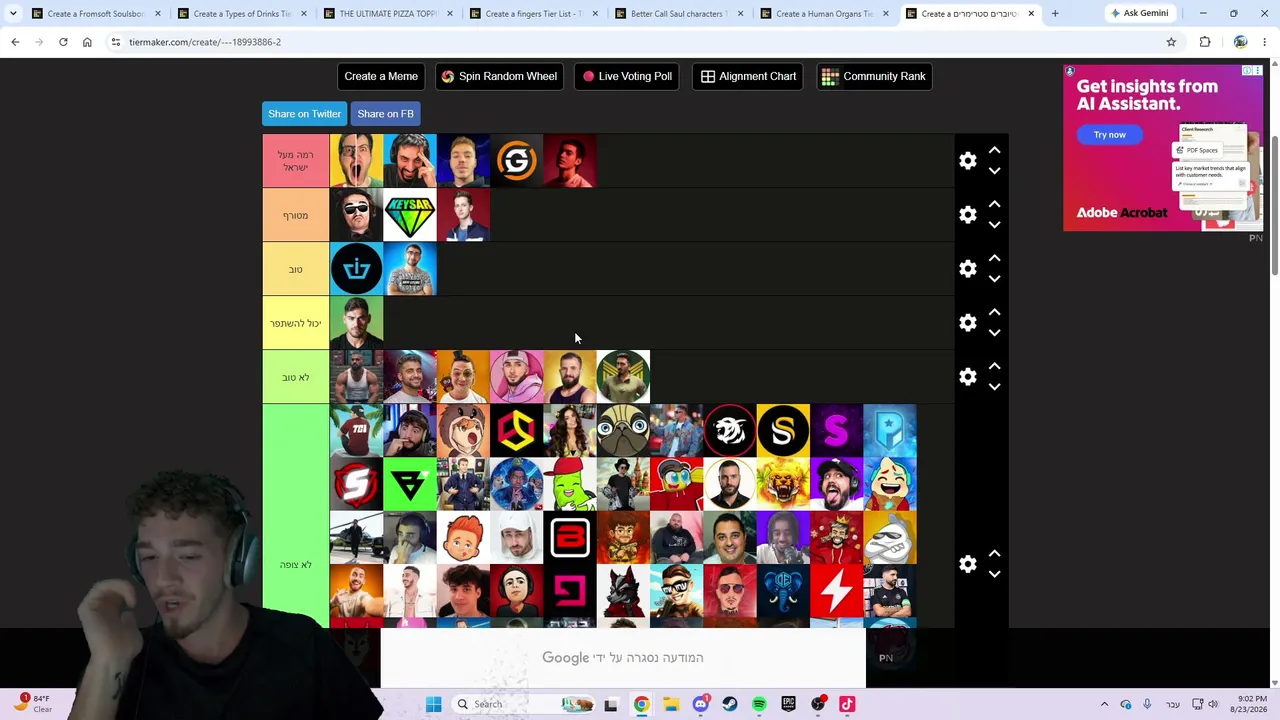Open the Spin Random Wheel tool

(x=499, y=77)
